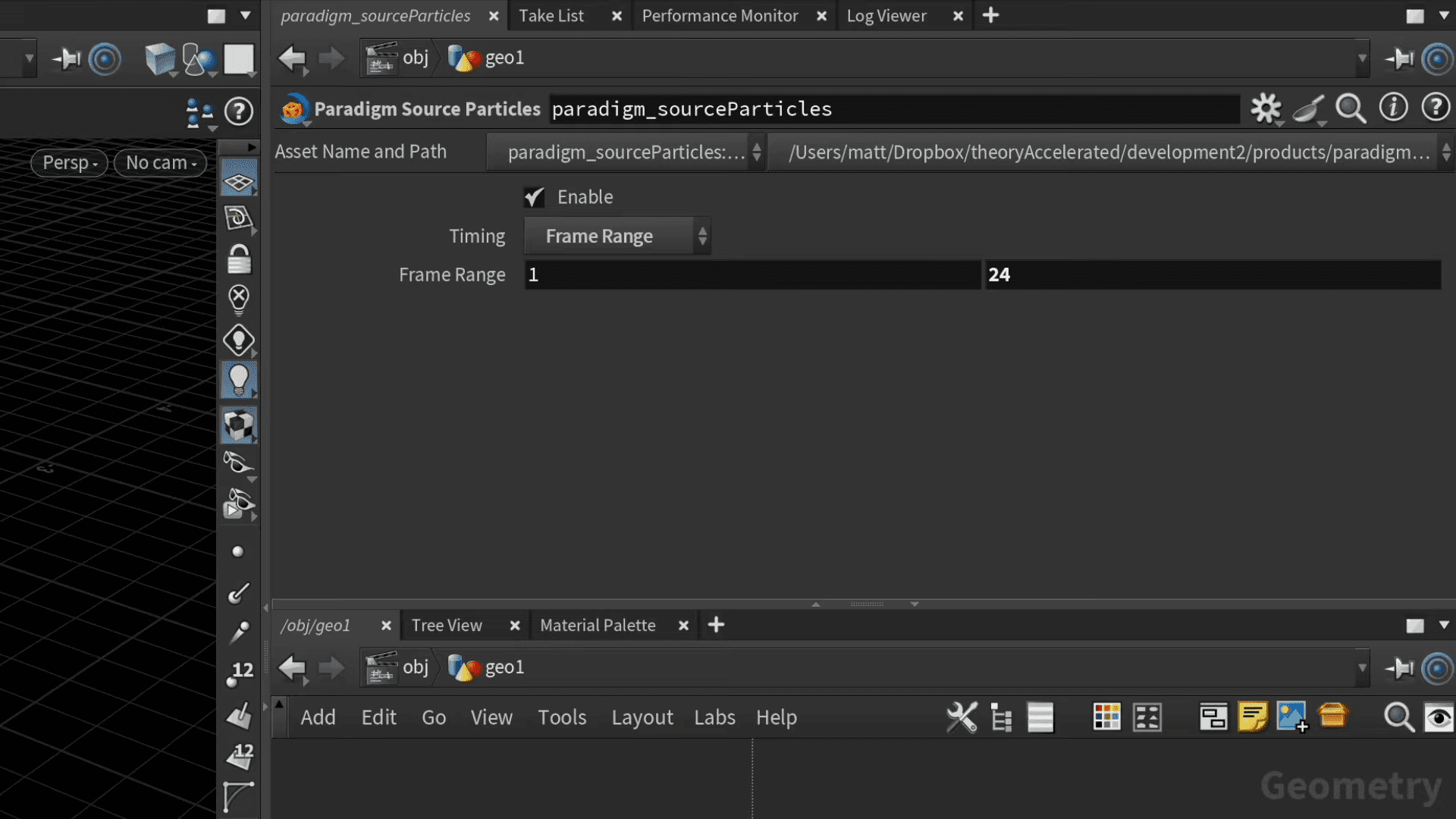Open Material Palette tab
This screenshot has height=819, width=1456.
598,626
